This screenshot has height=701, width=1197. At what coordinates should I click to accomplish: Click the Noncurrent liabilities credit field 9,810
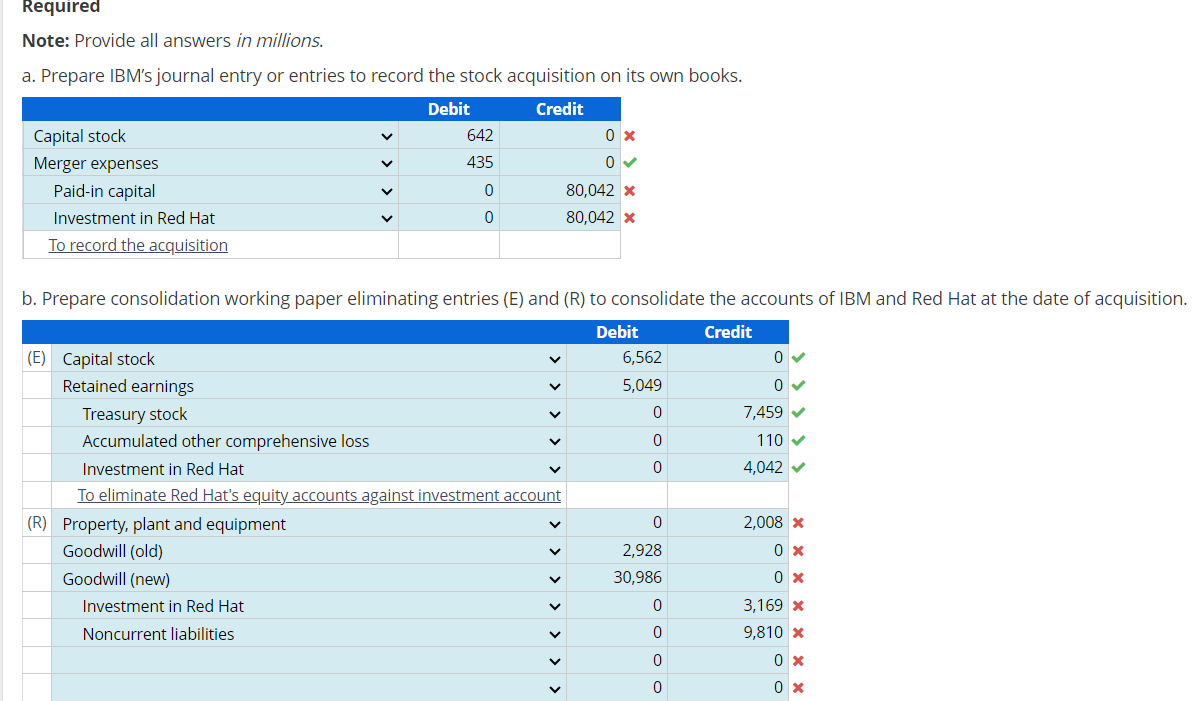[x=728, y=633]
